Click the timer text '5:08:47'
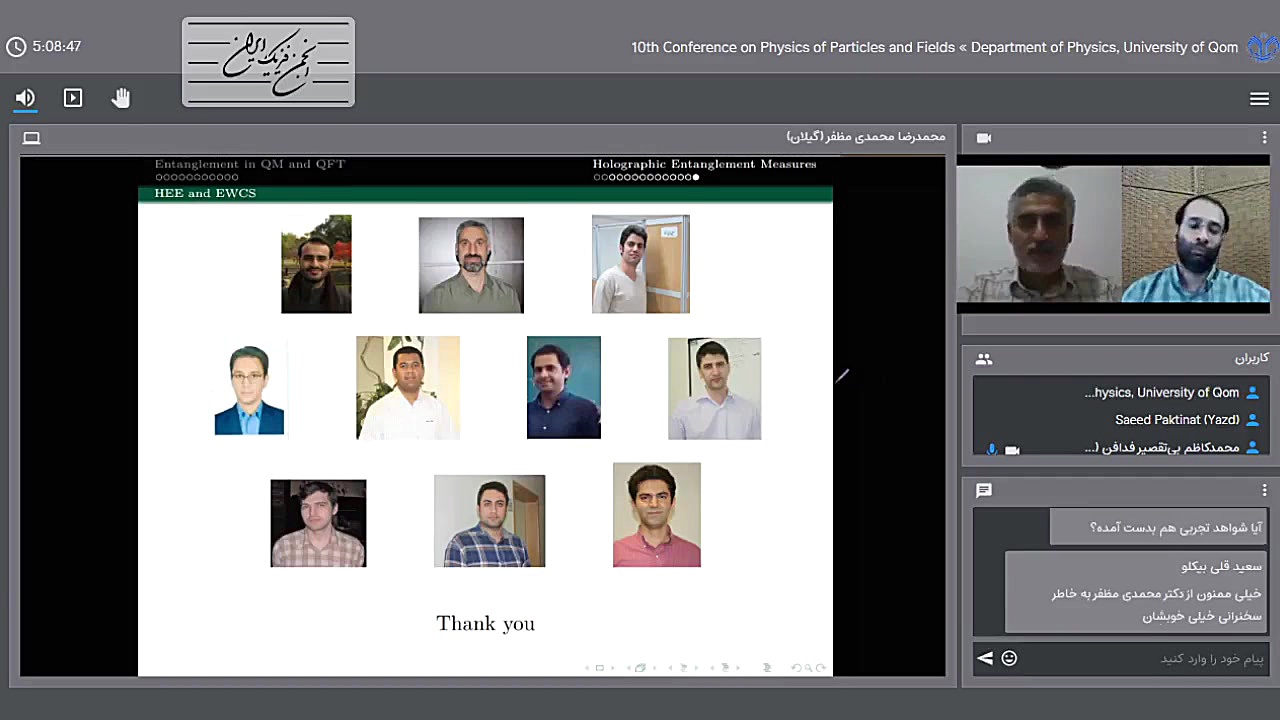The image size is (1280, 720). [x=57, y=47]
